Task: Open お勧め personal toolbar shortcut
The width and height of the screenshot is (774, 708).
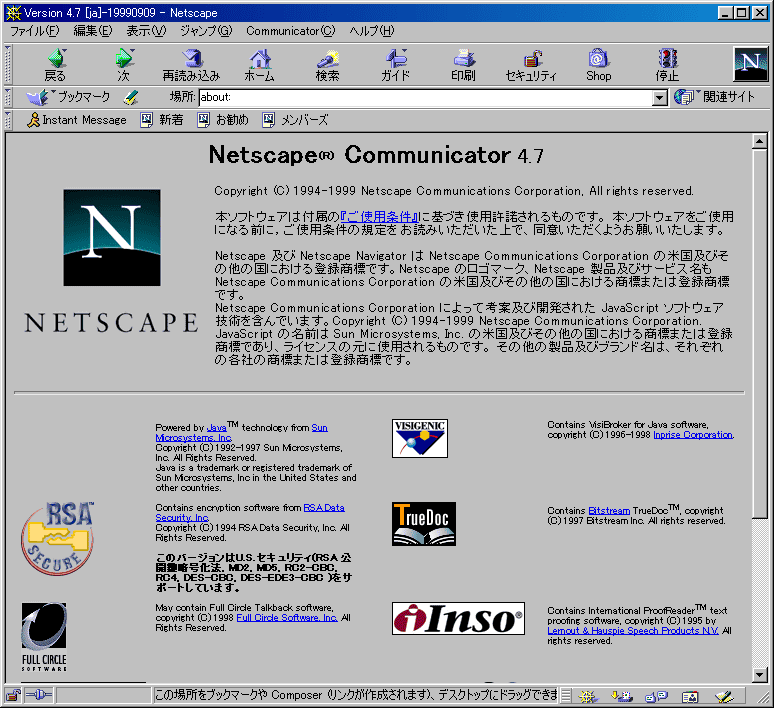Action: click(x=223, y=120)
